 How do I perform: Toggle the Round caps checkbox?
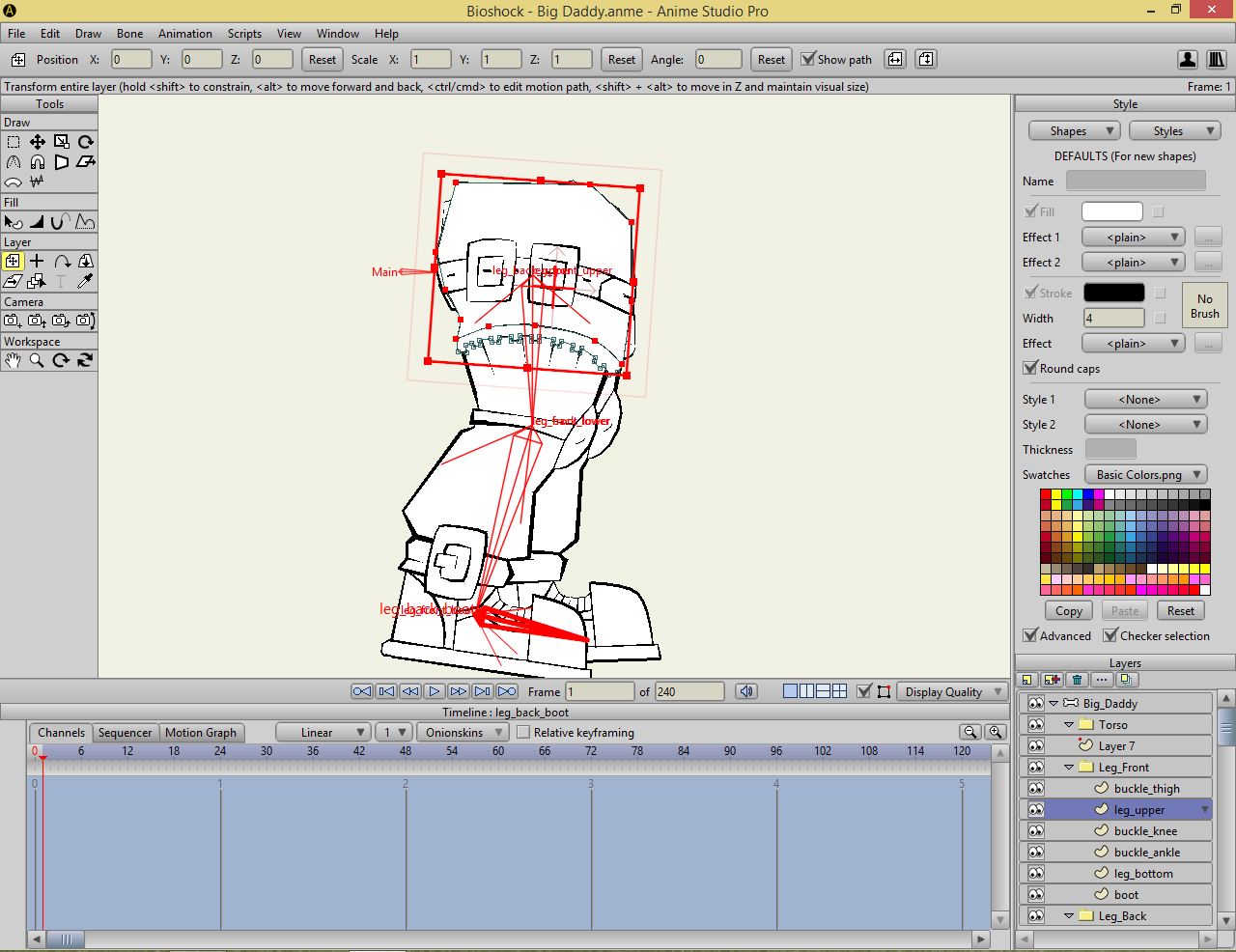(x=1030, y=368)
